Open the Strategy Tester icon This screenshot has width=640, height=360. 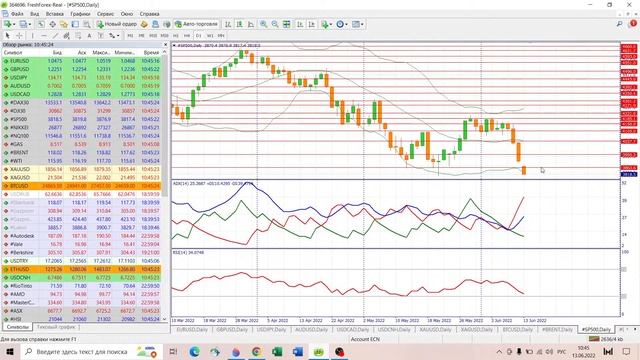click(x=87, y=24)
